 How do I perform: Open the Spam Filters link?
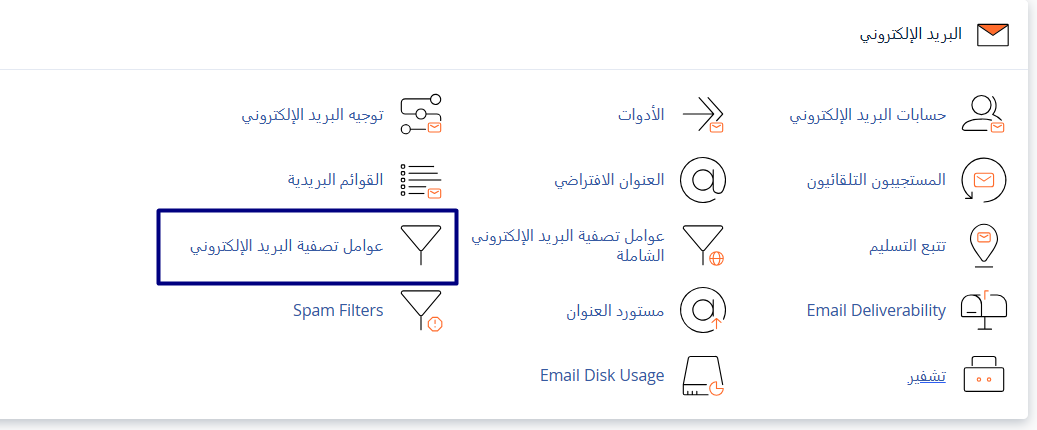click(338, 311)
